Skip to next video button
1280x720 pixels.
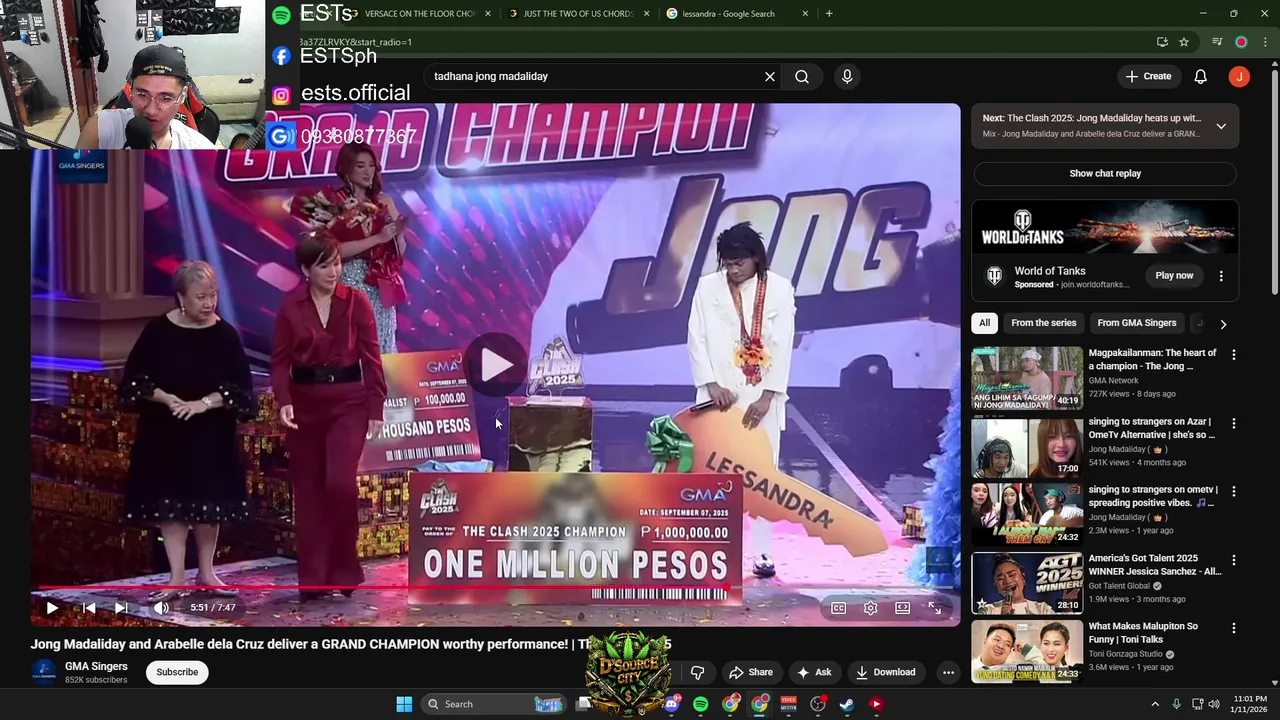coord(121,607)
